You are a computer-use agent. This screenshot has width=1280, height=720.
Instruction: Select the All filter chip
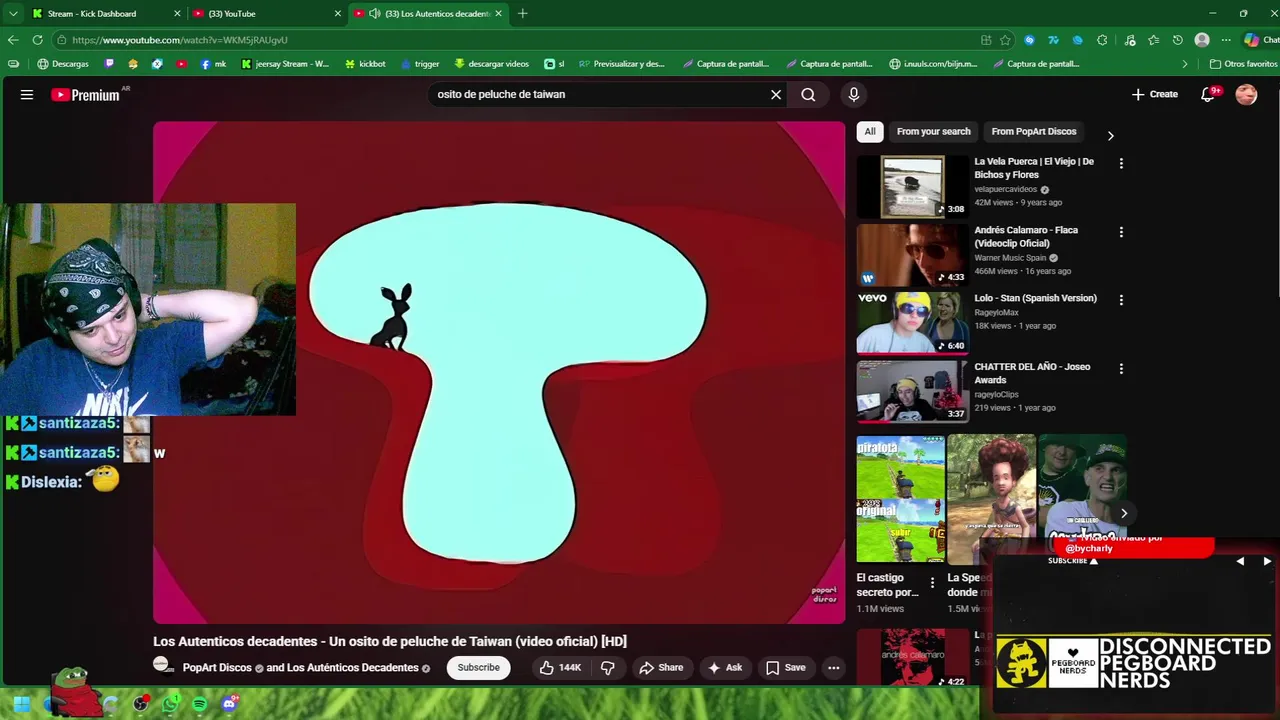(870, 132)
